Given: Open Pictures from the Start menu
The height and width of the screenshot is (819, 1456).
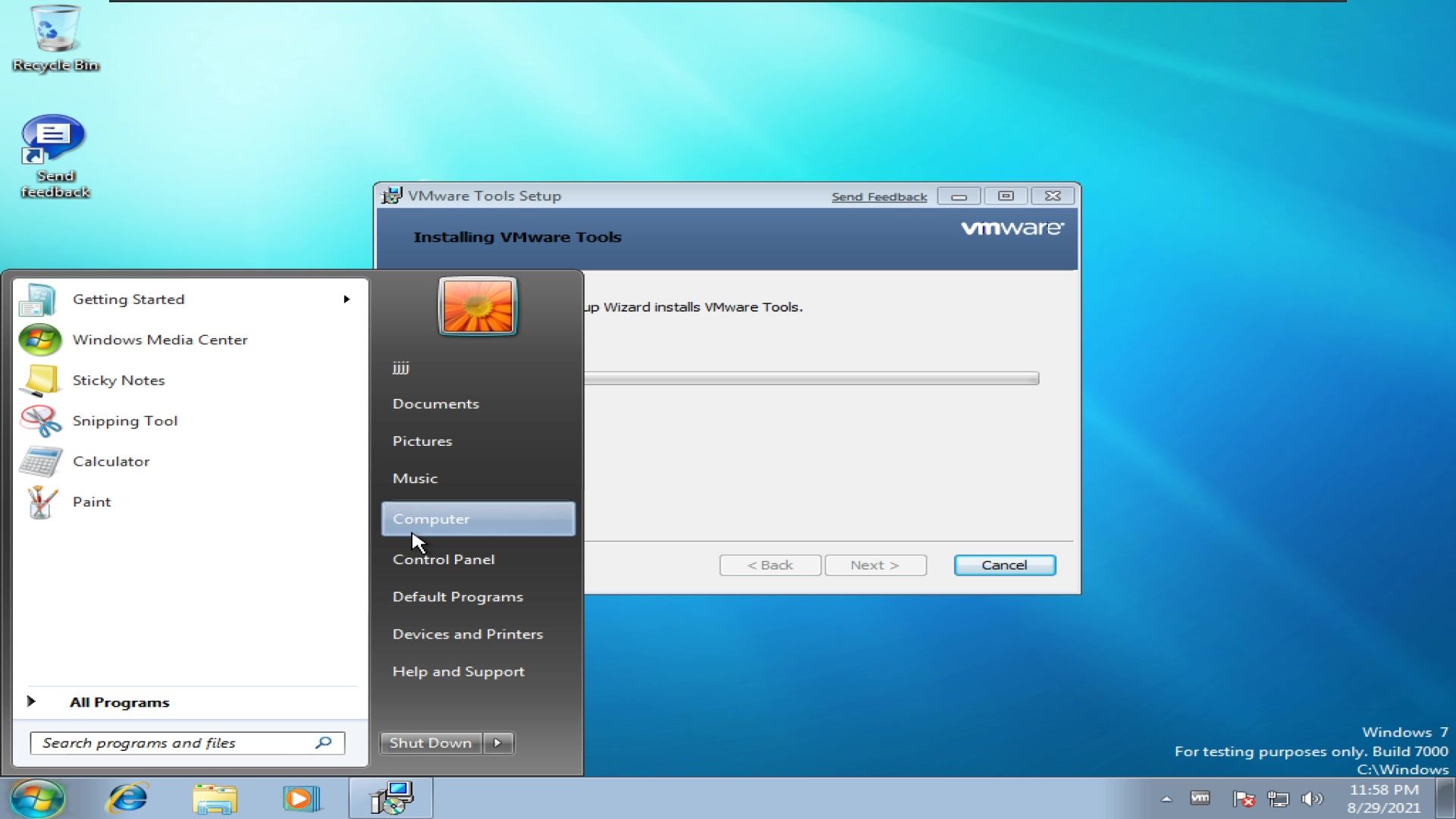Looking at the screenshot, I should point(478,441).
